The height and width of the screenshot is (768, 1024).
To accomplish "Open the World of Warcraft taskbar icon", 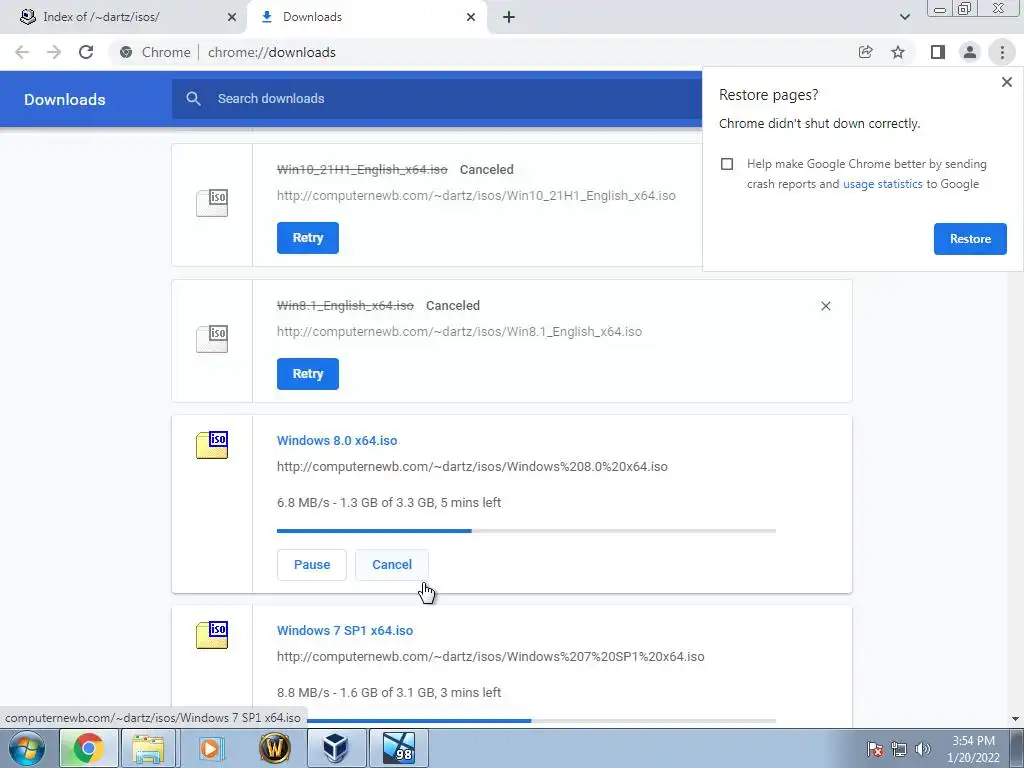I will coord(274,748).
